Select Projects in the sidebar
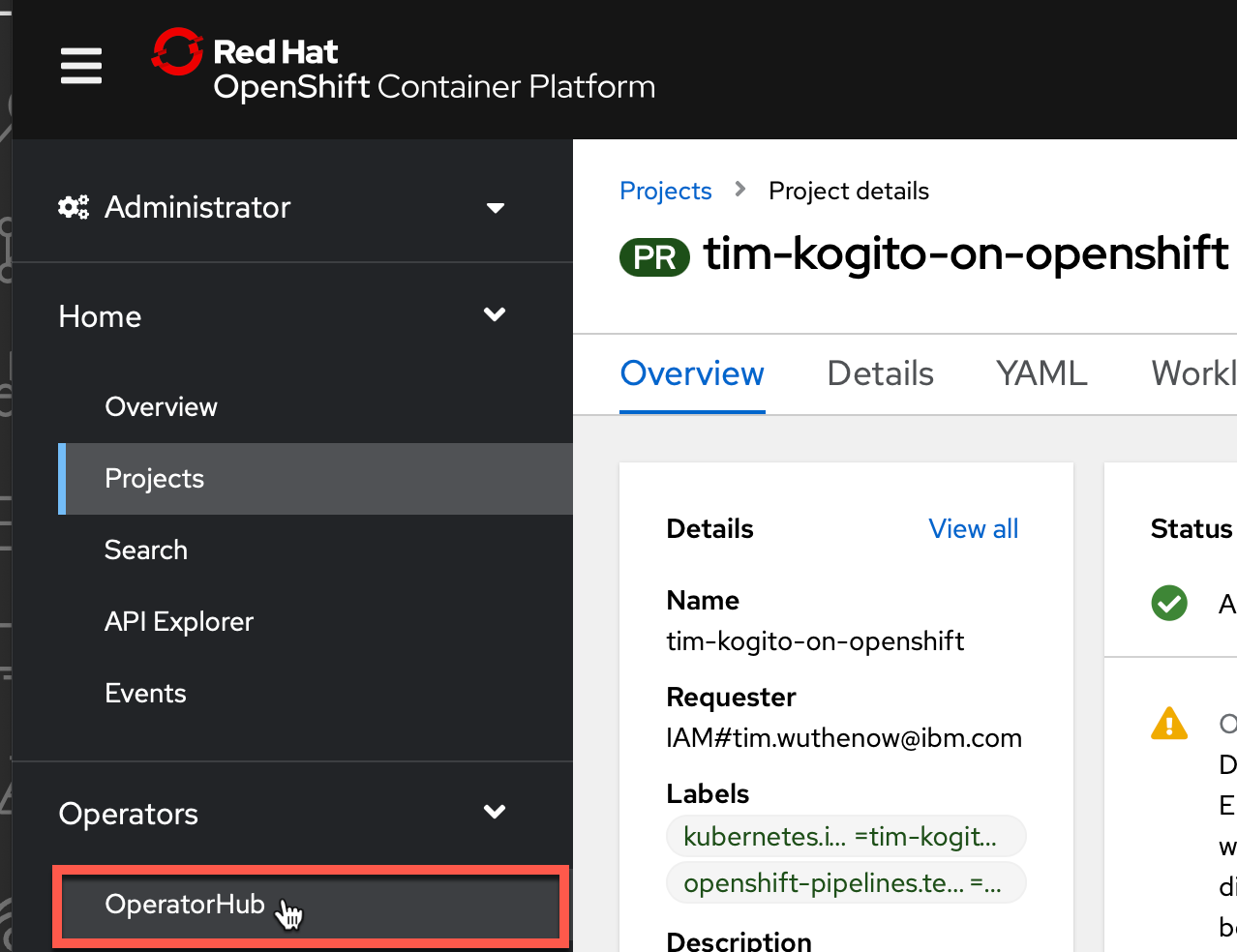1237x952 pixels. pyautogui.click(x=316, y=479)
